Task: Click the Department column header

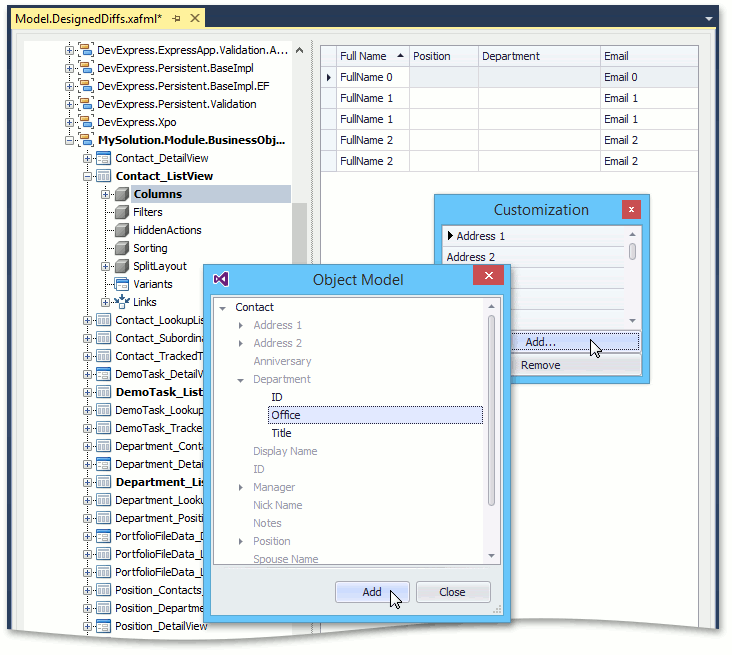Action: [x=539, y=56]
